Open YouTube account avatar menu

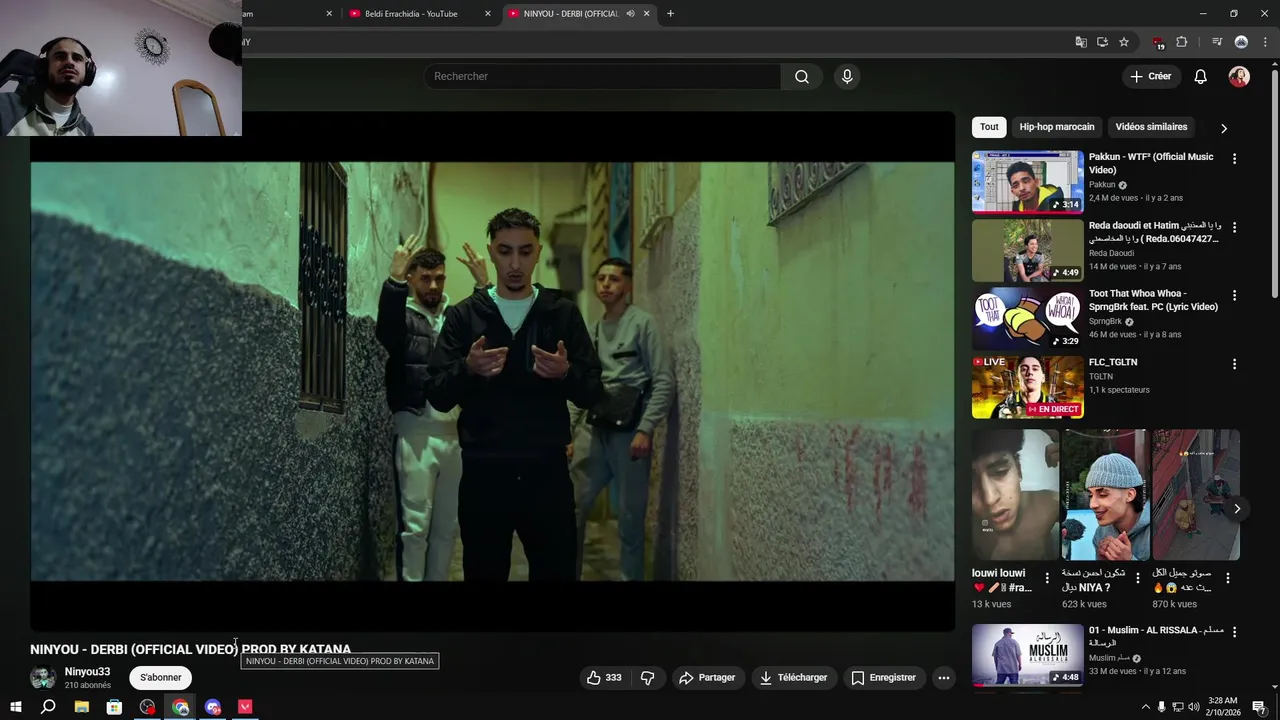1239,77
